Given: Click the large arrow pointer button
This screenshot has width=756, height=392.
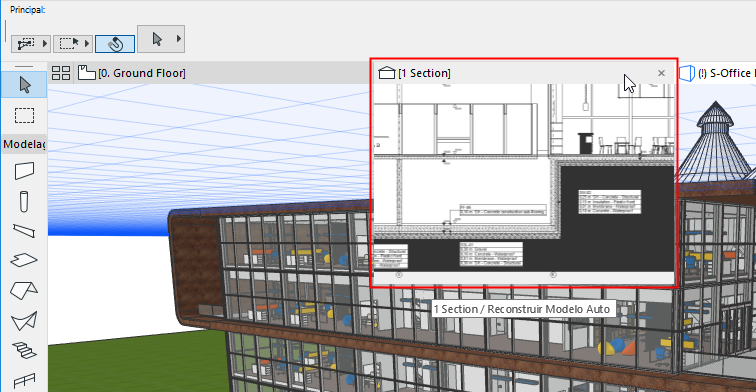Looking at the screenshot, I should coord(157,39).
